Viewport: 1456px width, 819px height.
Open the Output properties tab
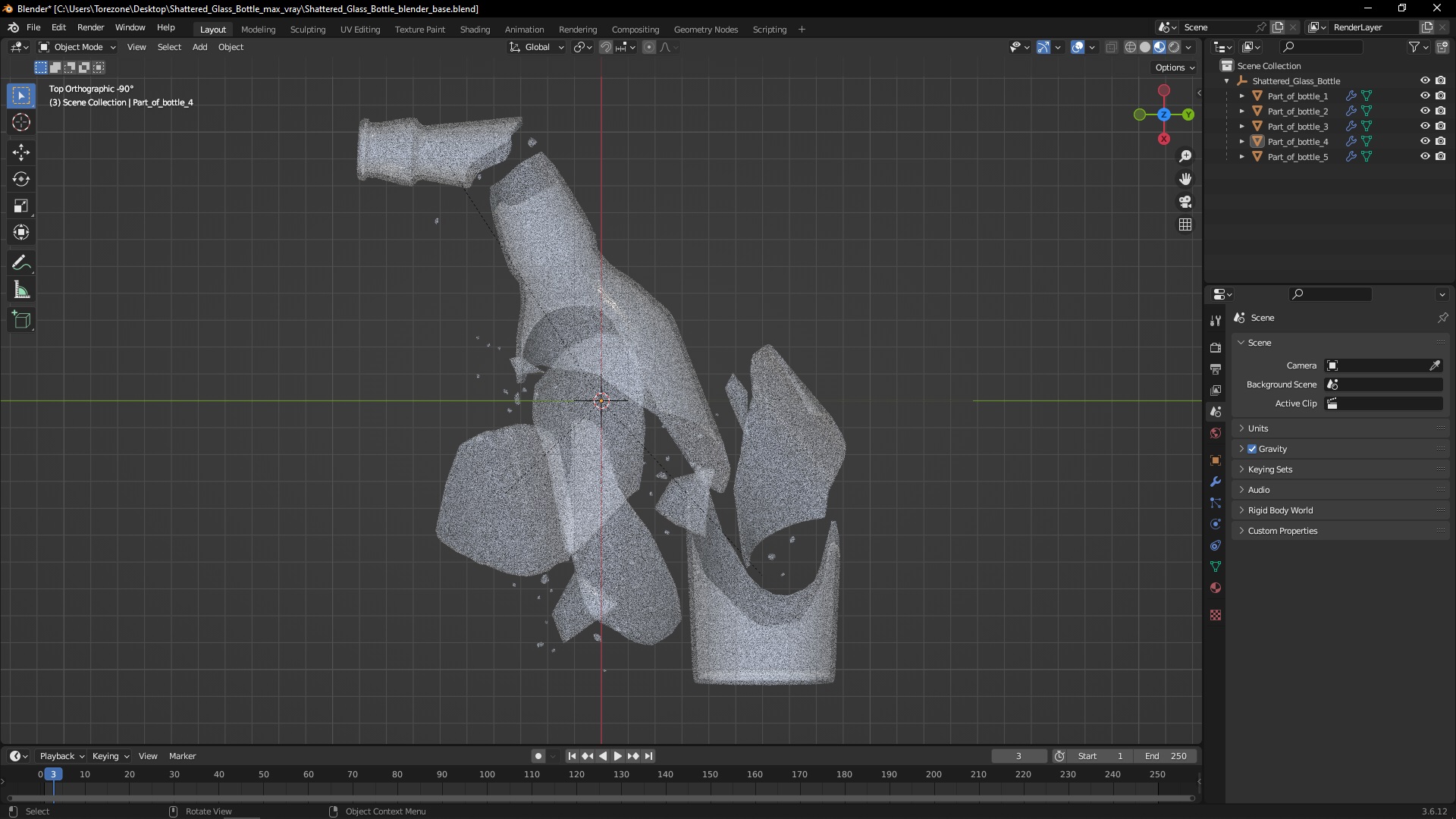1216,369
